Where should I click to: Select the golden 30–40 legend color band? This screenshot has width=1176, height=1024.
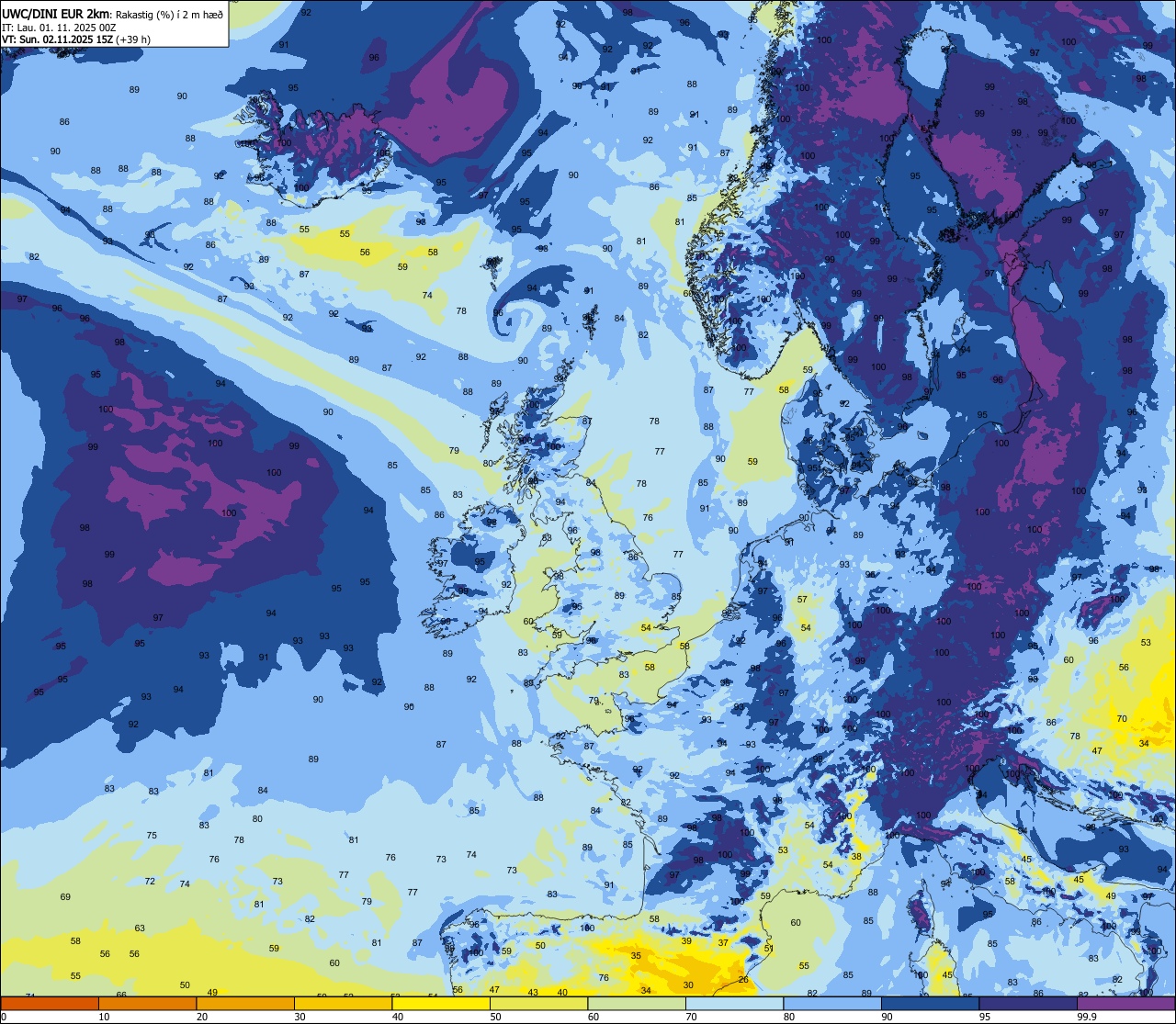343,1004
